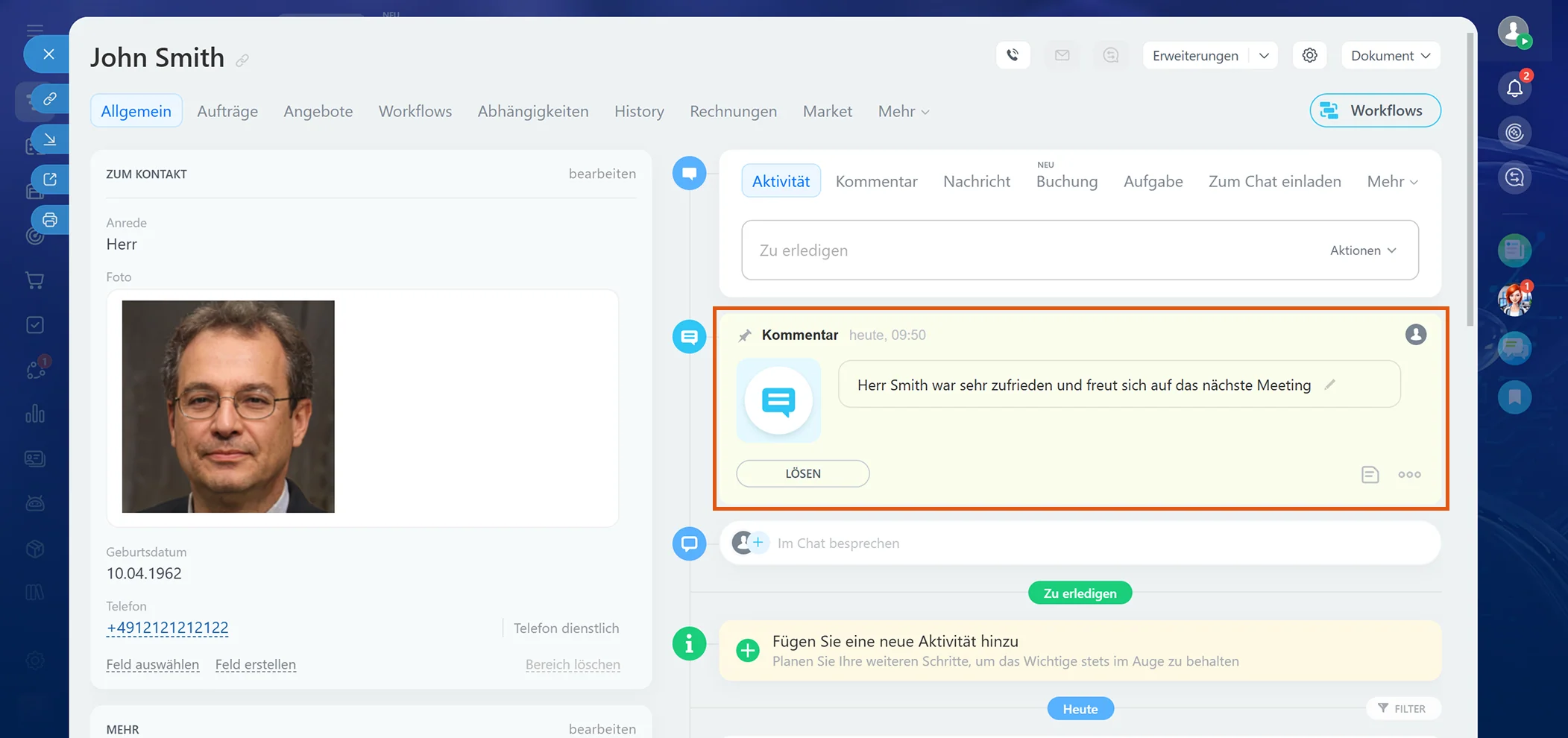The width and height of the screenshot is (1568, 738).
Task: Open the Dokument dropdown
Action: 1391,56
